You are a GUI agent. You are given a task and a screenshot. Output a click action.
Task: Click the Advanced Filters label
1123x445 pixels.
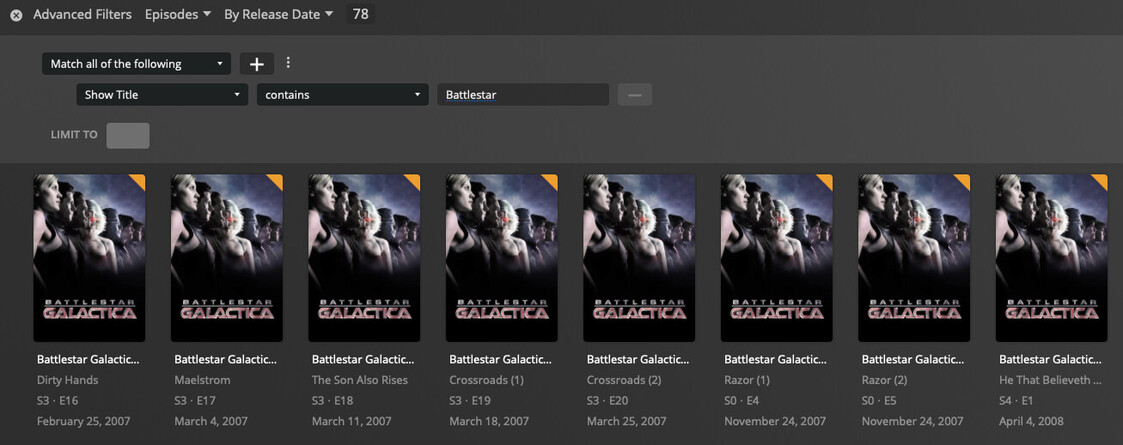tap(82, 14)
